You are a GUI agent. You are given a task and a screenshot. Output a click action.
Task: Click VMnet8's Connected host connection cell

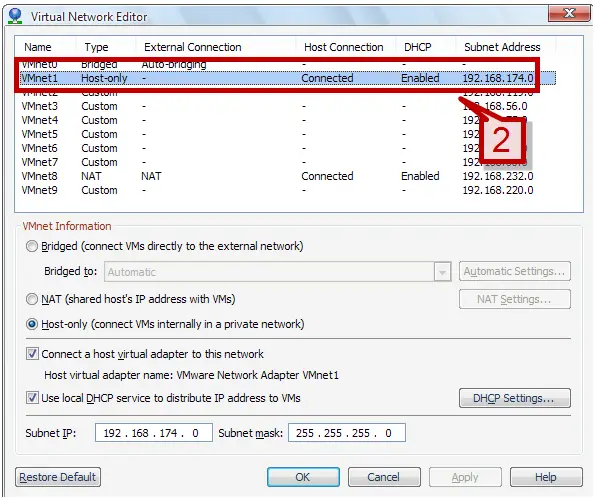point(327,176)
